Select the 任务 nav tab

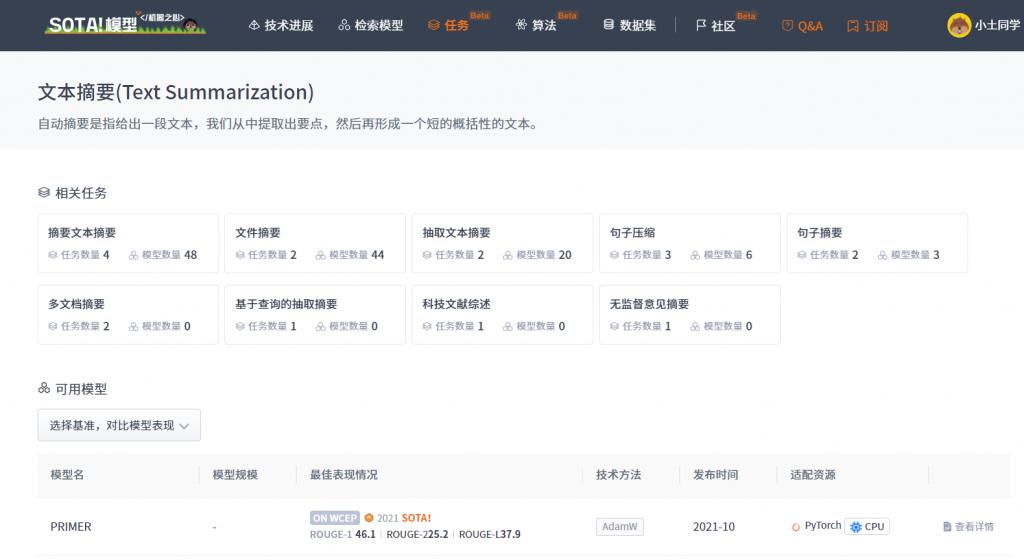[448, 25]
